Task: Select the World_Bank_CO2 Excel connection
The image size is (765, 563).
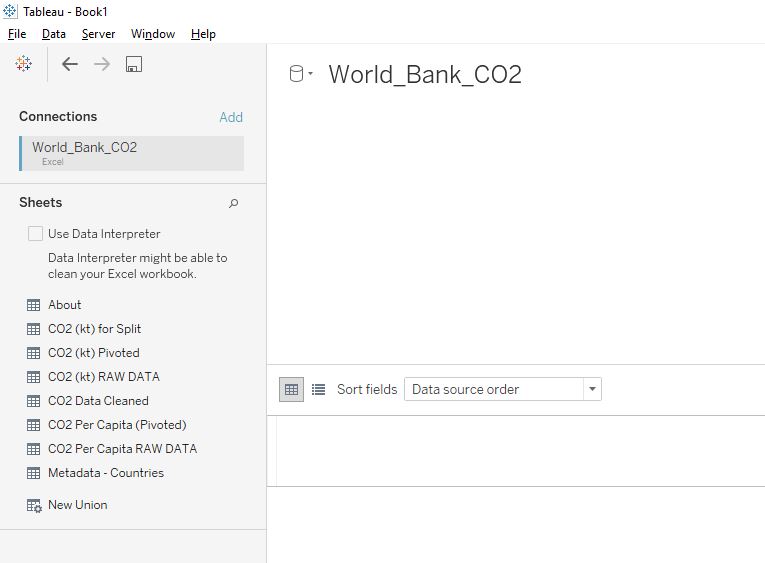Action: 131,153
